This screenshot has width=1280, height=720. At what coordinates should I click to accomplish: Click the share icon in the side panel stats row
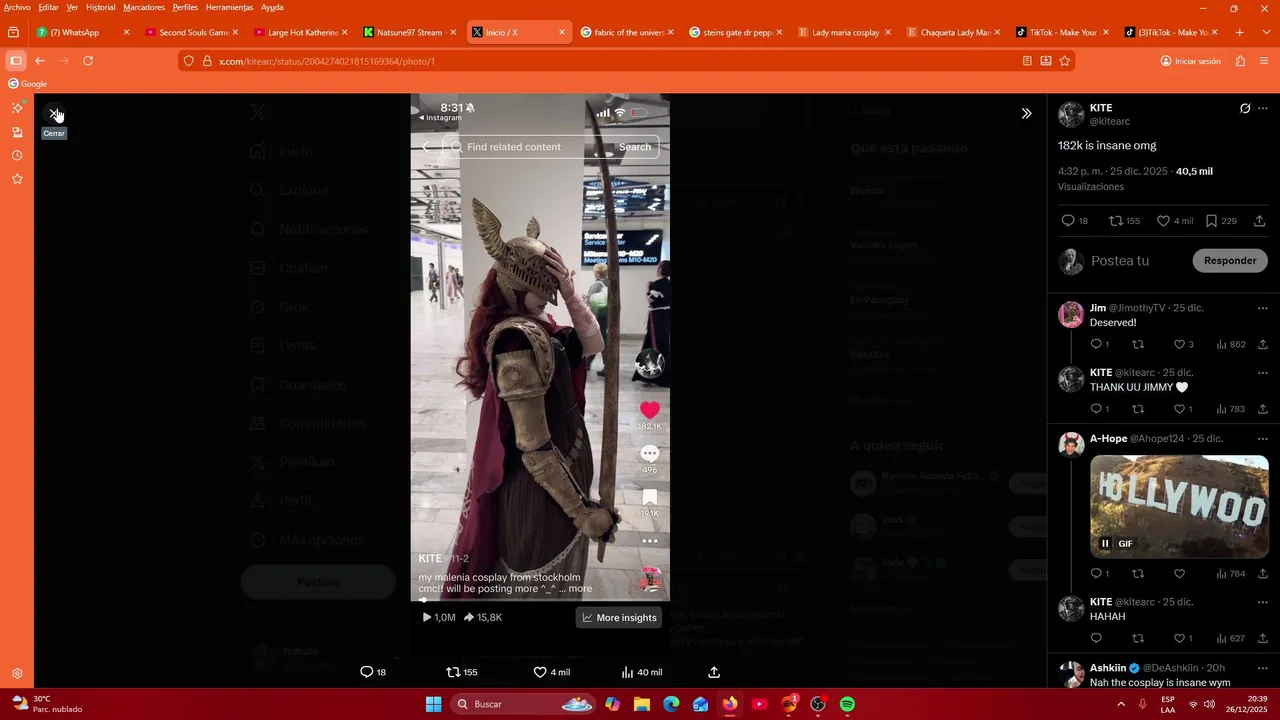pos(1259,221)
